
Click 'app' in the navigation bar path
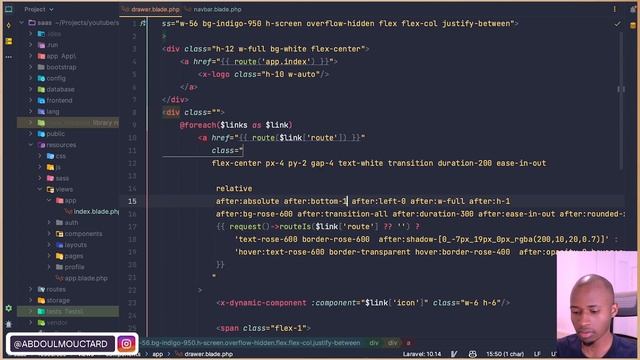pyautogui.click(x=158, y=354)
